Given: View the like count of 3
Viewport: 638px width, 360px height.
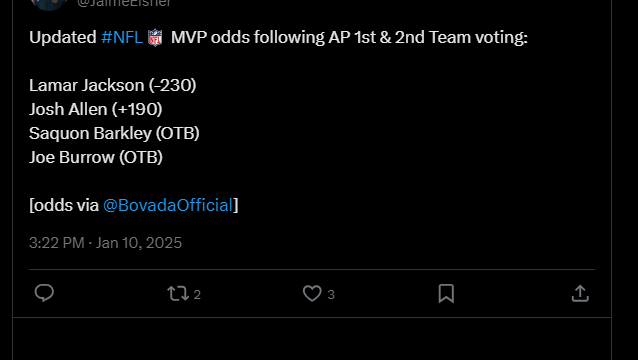Looking at the screenshot, I should click(x=331, y=295).
